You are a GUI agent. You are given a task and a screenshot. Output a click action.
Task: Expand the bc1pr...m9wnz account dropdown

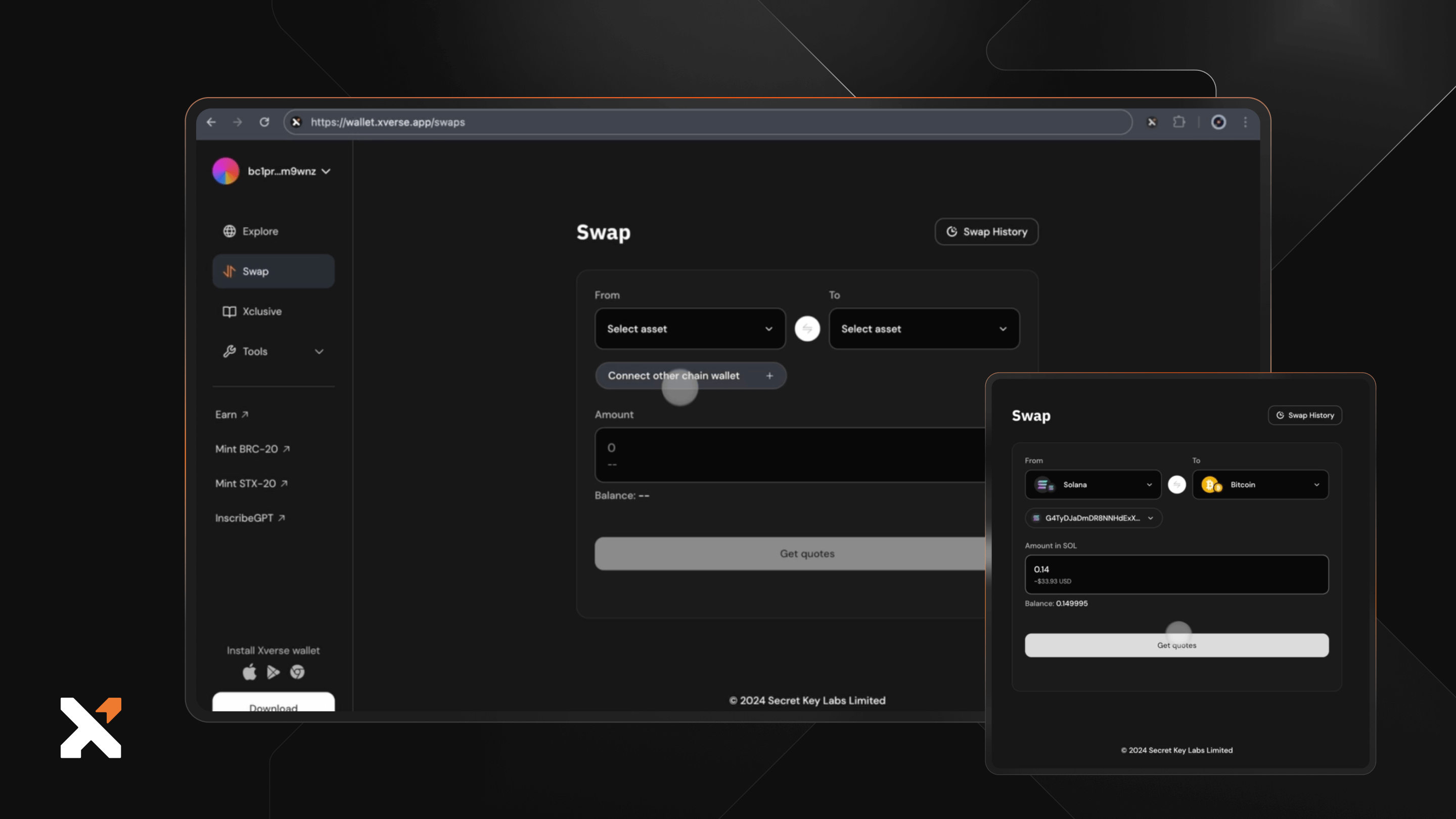[x=326, y=171]
